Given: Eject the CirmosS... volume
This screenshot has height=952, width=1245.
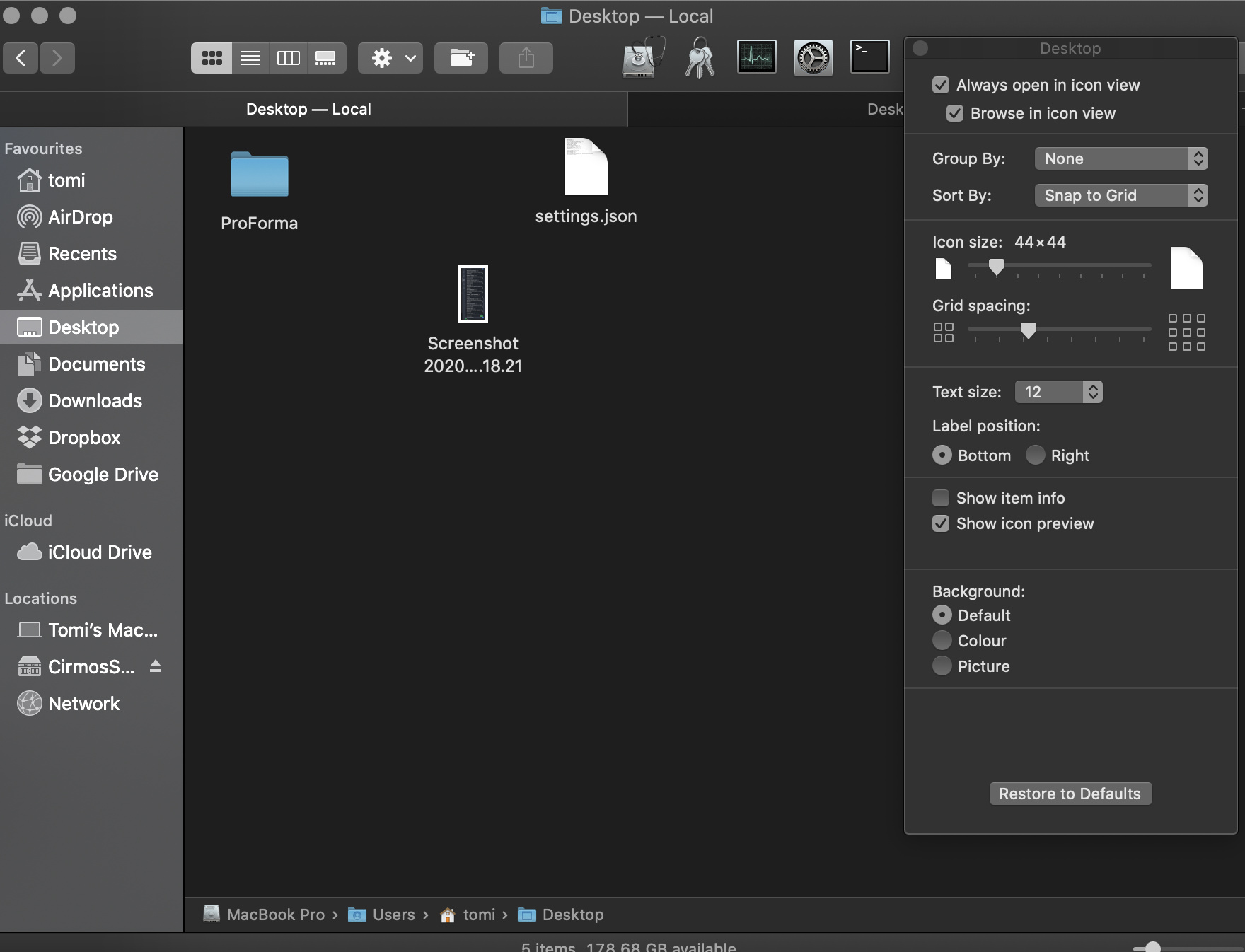Looking at the screenshot, I should pyautogui.click(x=156, y=666).
